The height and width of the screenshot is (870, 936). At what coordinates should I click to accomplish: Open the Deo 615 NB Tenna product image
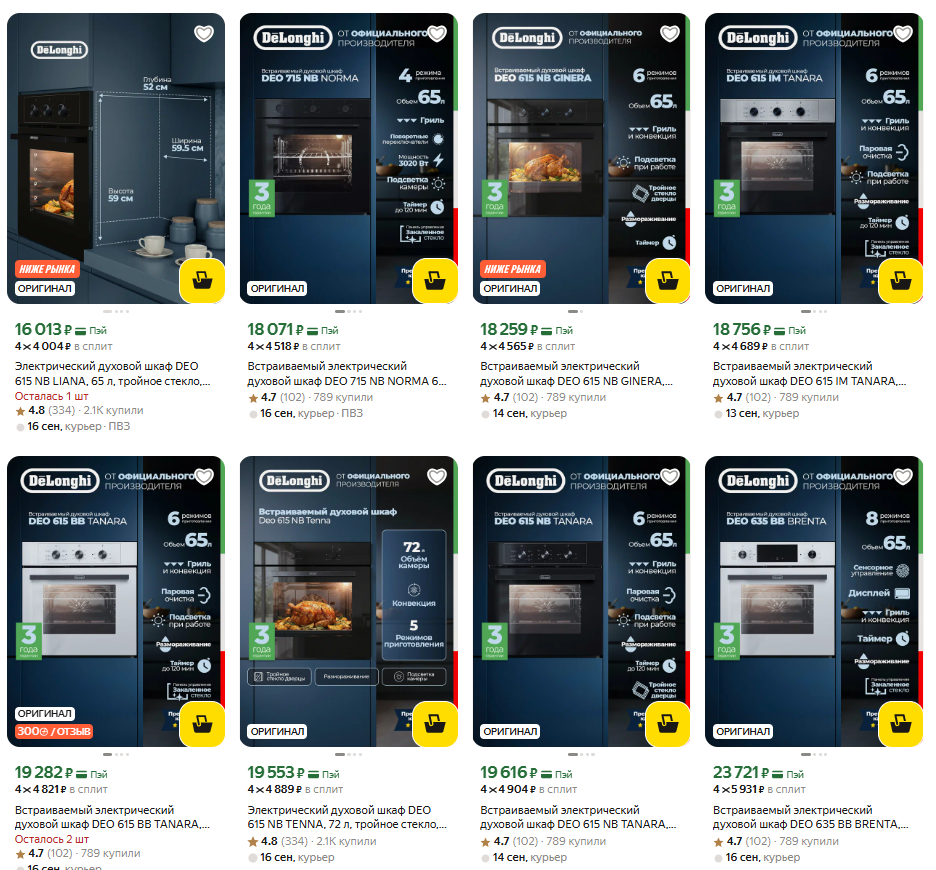coord(349,601)
